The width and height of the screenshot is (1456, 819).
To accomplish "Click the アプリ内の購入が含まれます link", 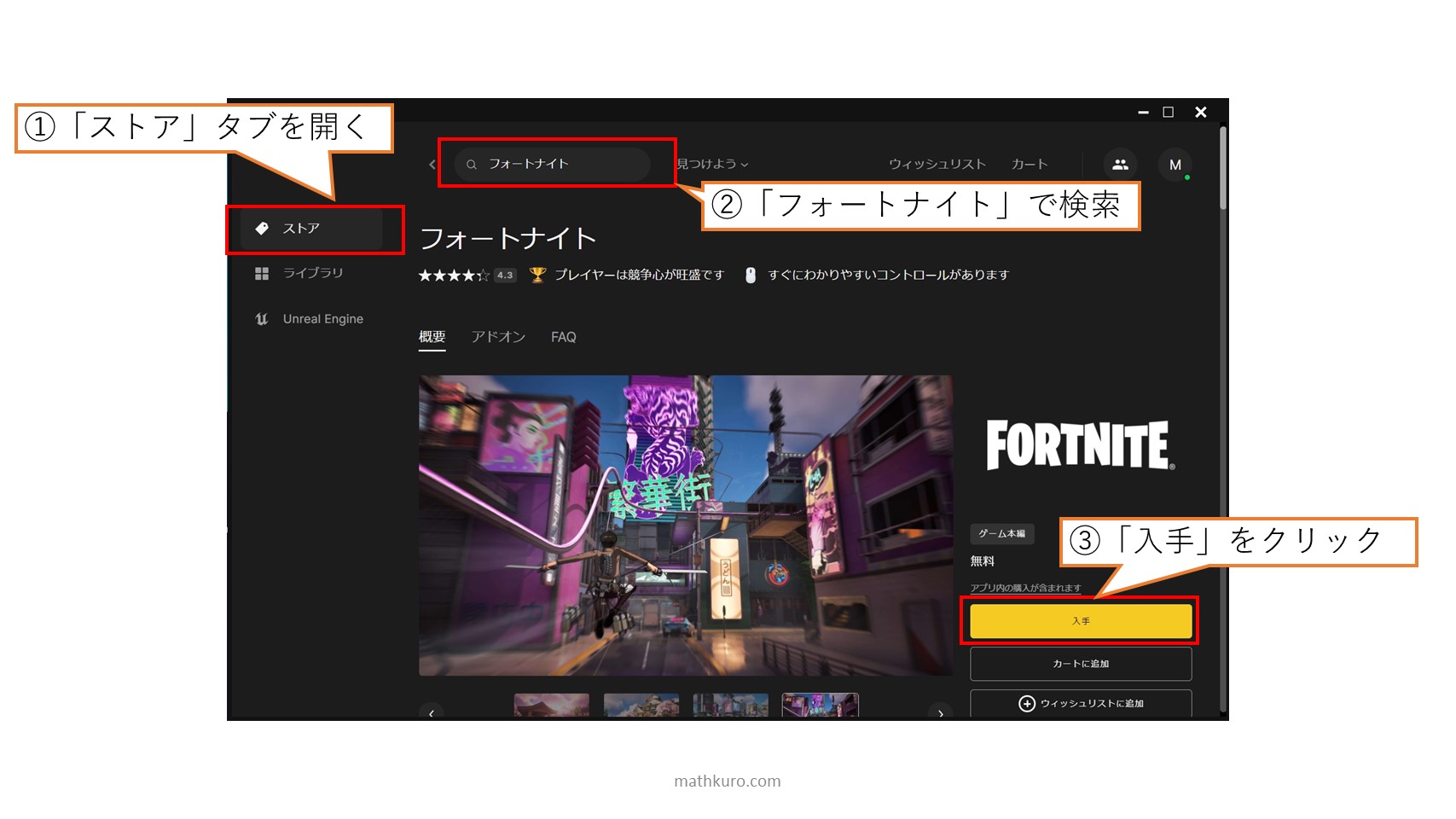I will [x=1025, y=588].
